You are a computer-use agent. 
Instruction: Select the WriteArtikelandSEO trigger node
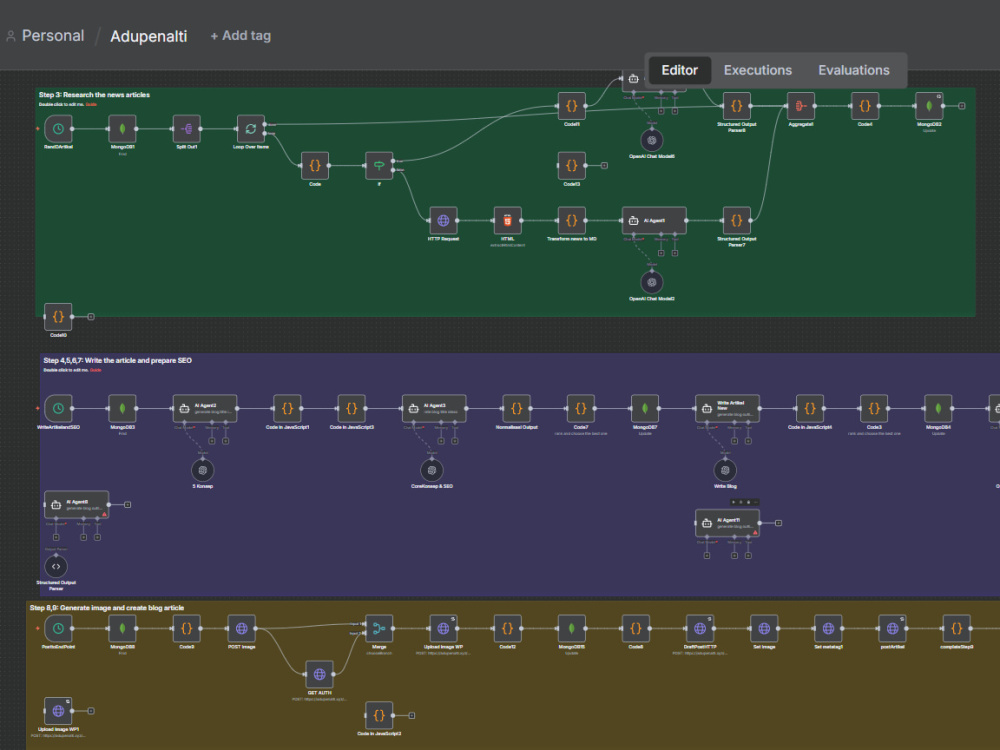click(x=58, y=409)
